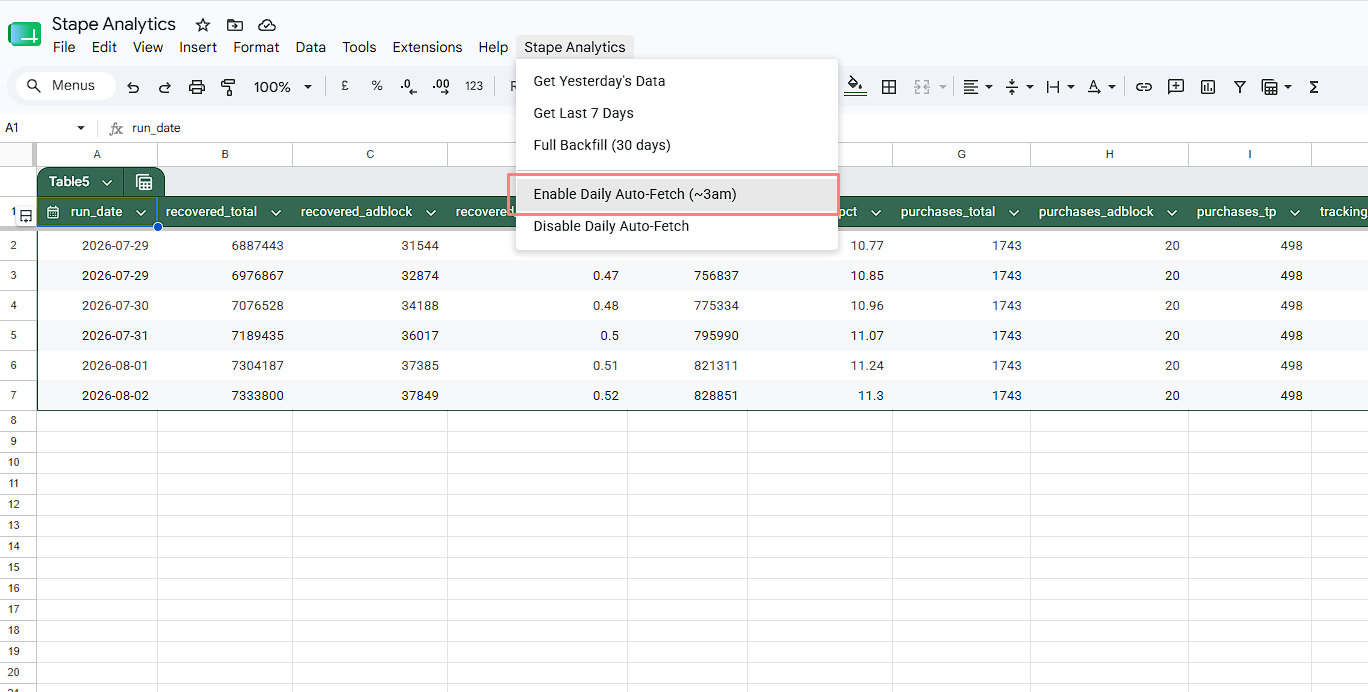
Task: Star this Stape Analytics spreadsheet
Action: [203, 25]
